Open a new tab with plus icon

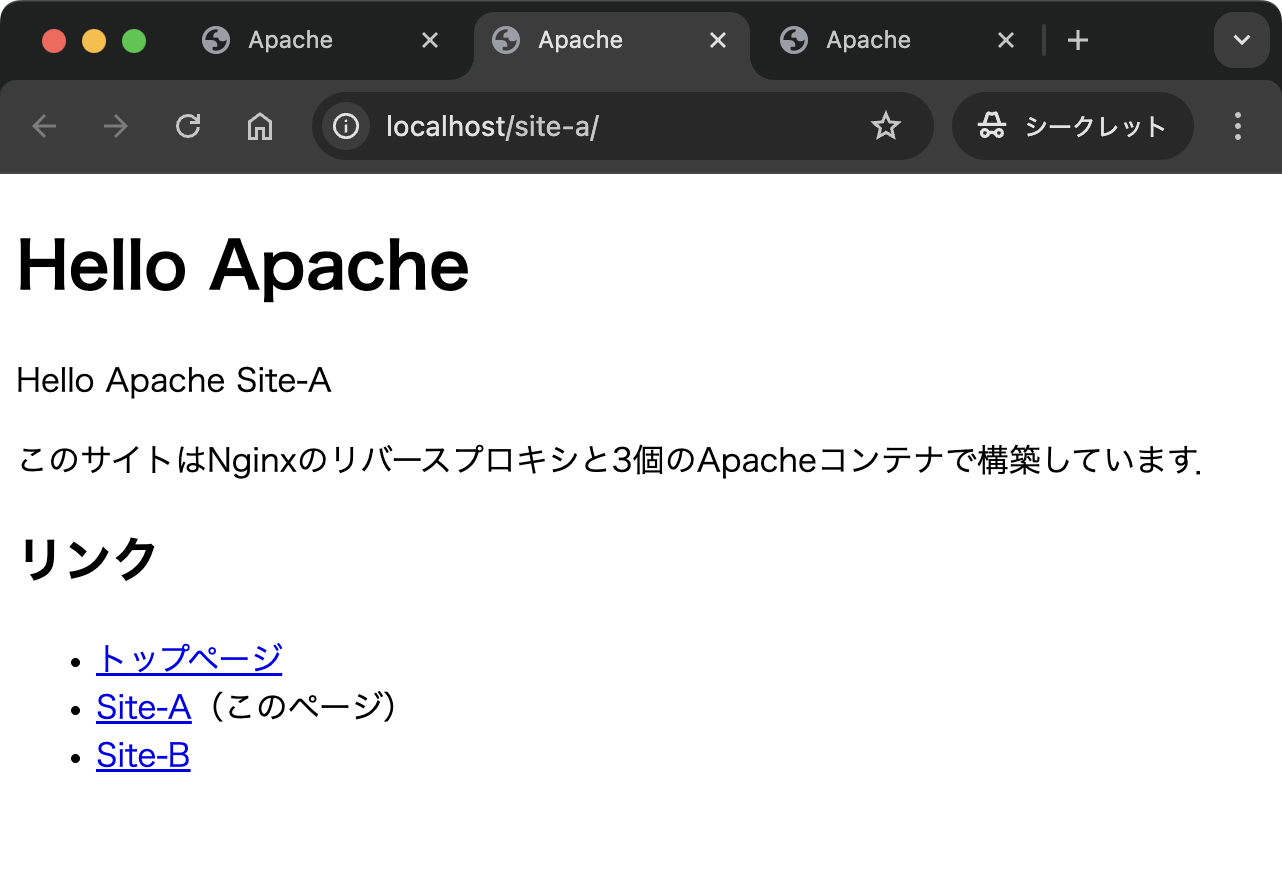click(x=1077, y=41)
